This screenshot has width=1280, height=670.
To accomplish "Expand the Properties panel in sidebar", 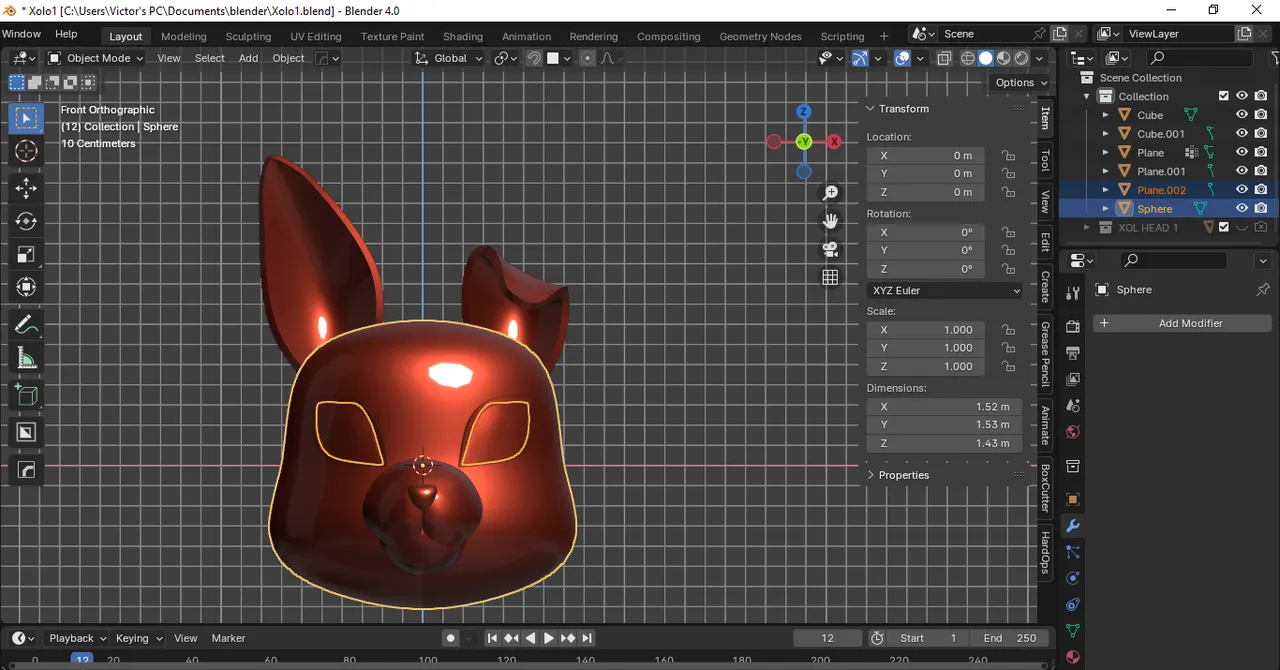I will click(871, 475).
